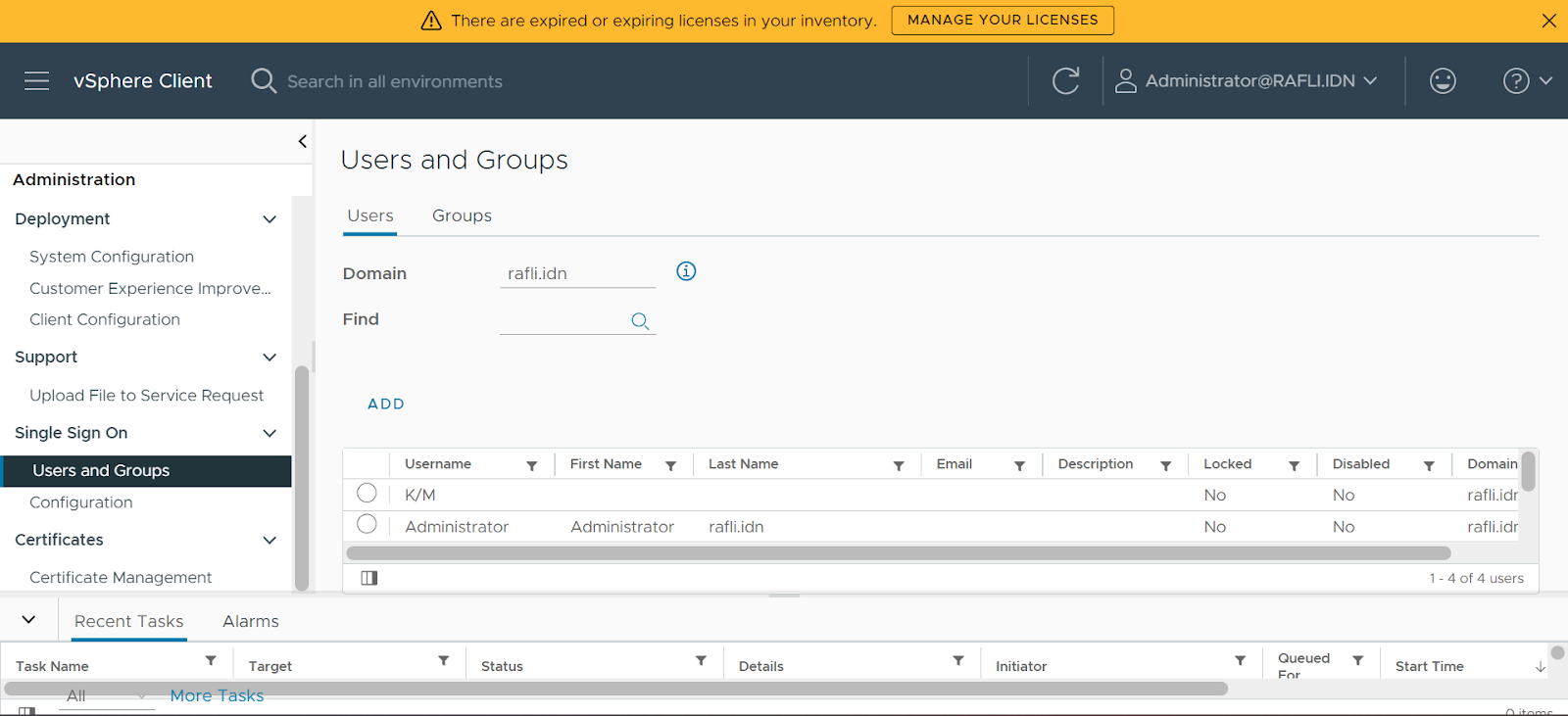Open Customer Experience Improvement item
This screenshot has width=1568, height=716.
(x=150, y=288)
